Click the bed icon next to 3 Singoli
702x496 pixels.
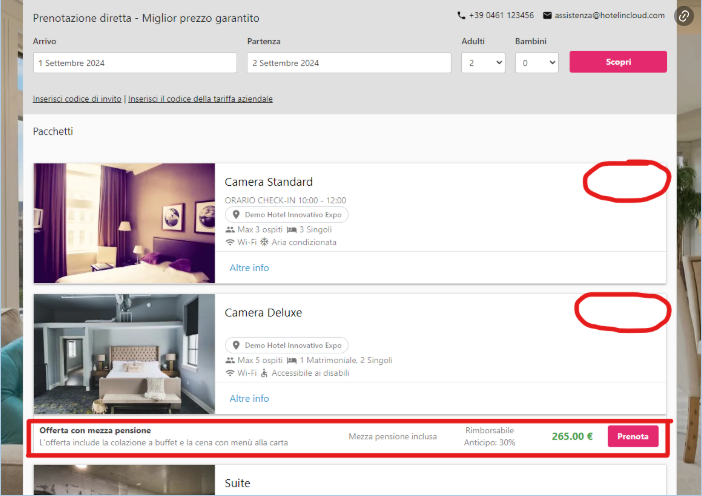292,229
